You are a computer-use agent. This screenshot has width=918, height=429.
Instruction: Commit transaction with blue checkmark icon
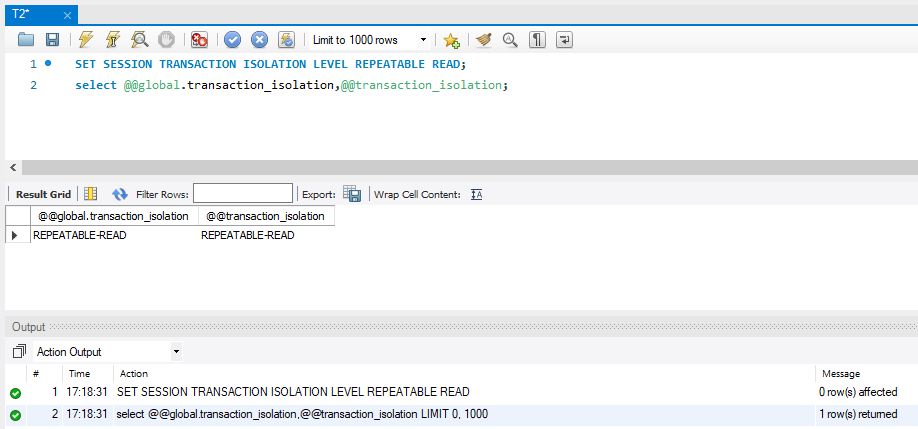point(232,40)
